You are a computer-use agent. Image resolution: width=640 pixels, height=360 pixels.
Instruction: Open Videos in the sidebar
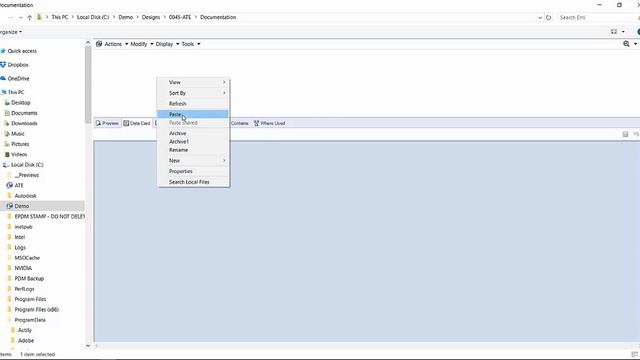[x=19, y=154]
